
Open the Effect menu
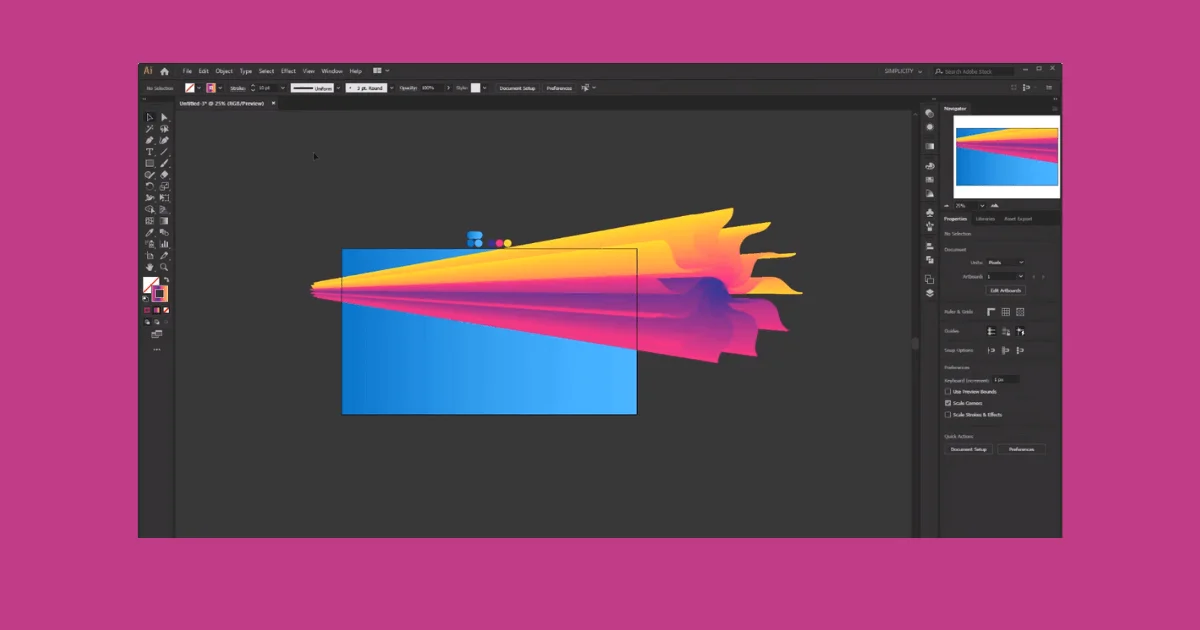click(x=288, y=70)
